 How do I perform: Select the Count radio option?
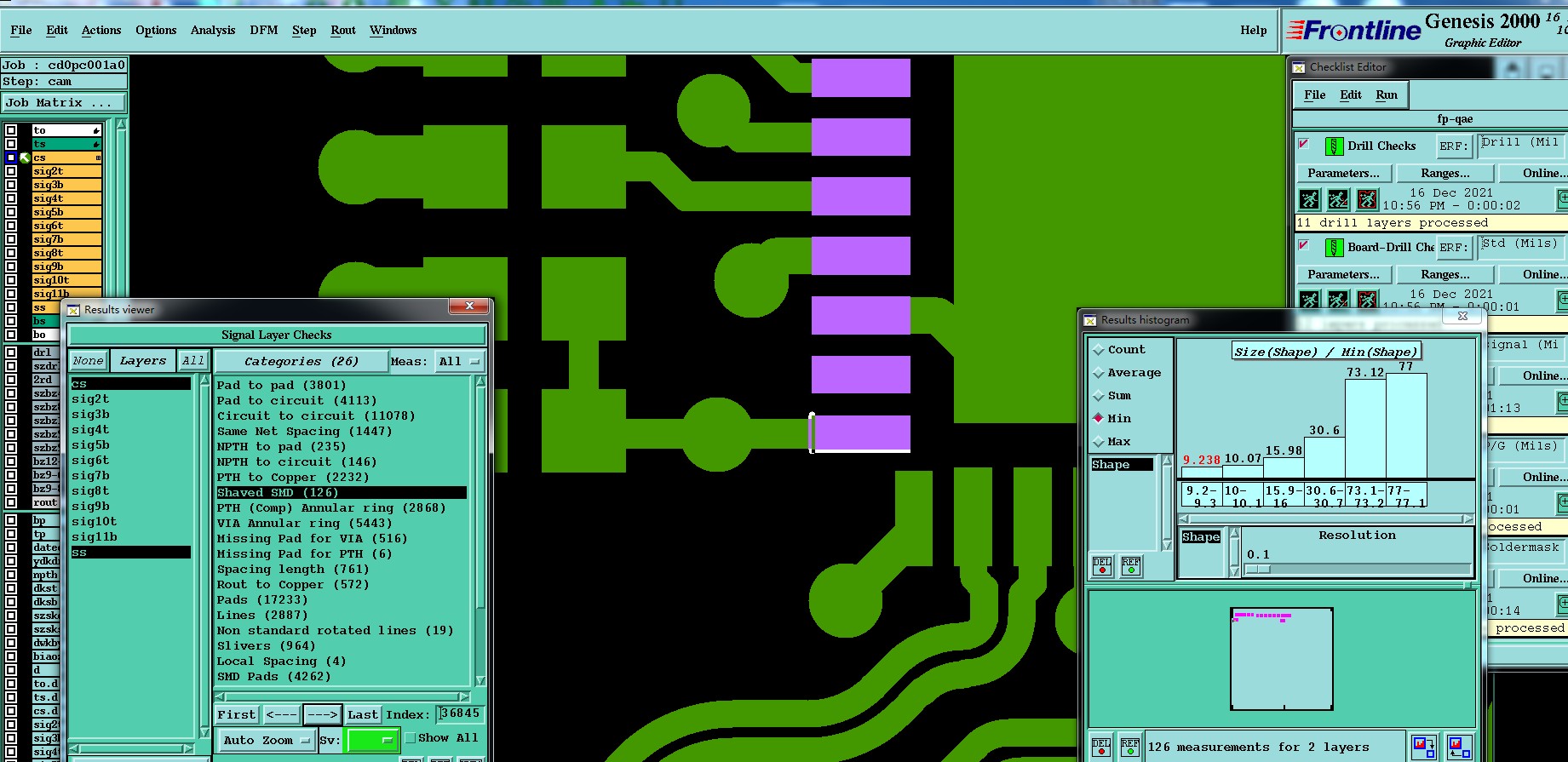tap(1099, 350)
